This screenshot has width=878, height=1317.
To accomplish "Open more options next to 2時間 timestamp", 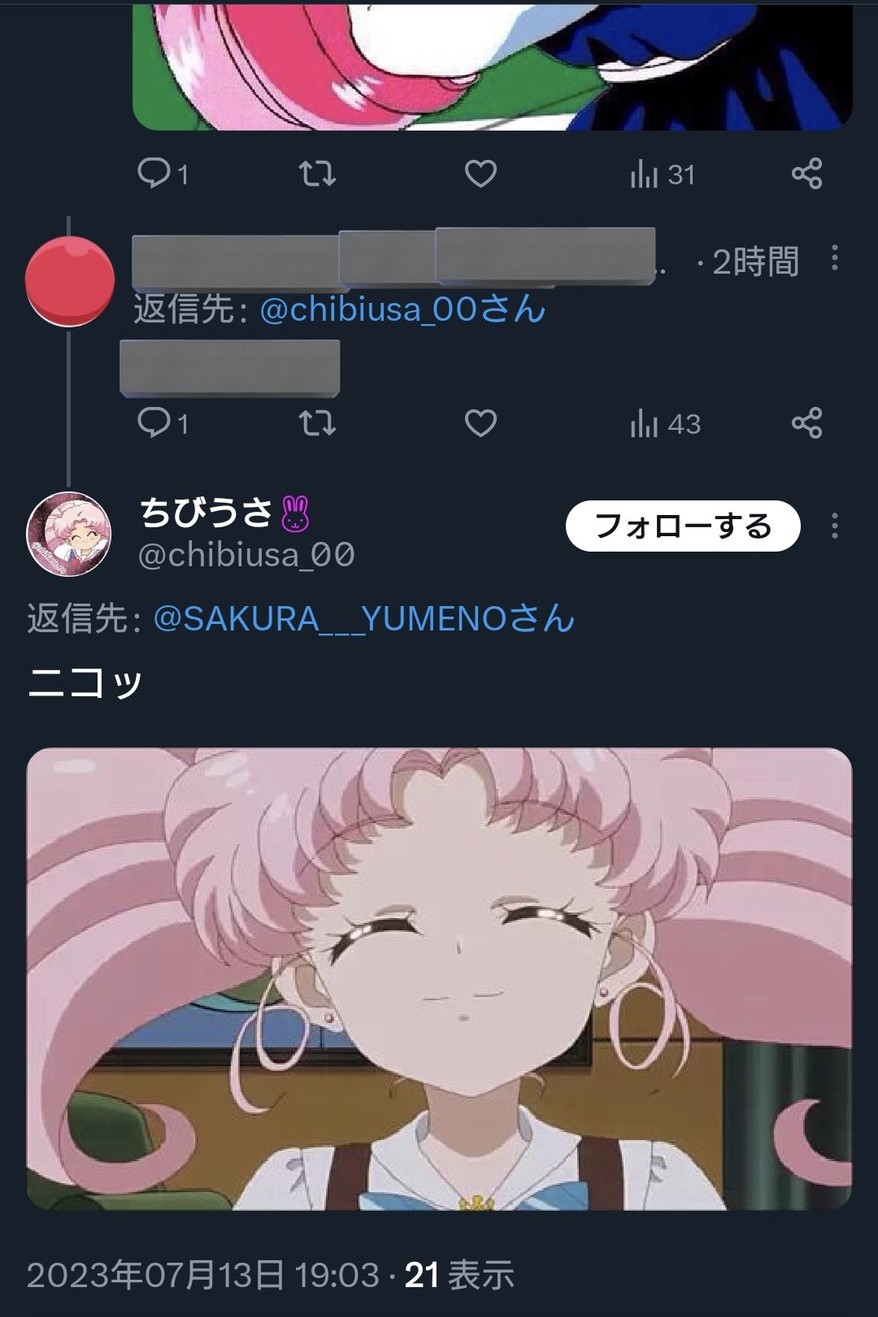I will click(x=835, y=259).
